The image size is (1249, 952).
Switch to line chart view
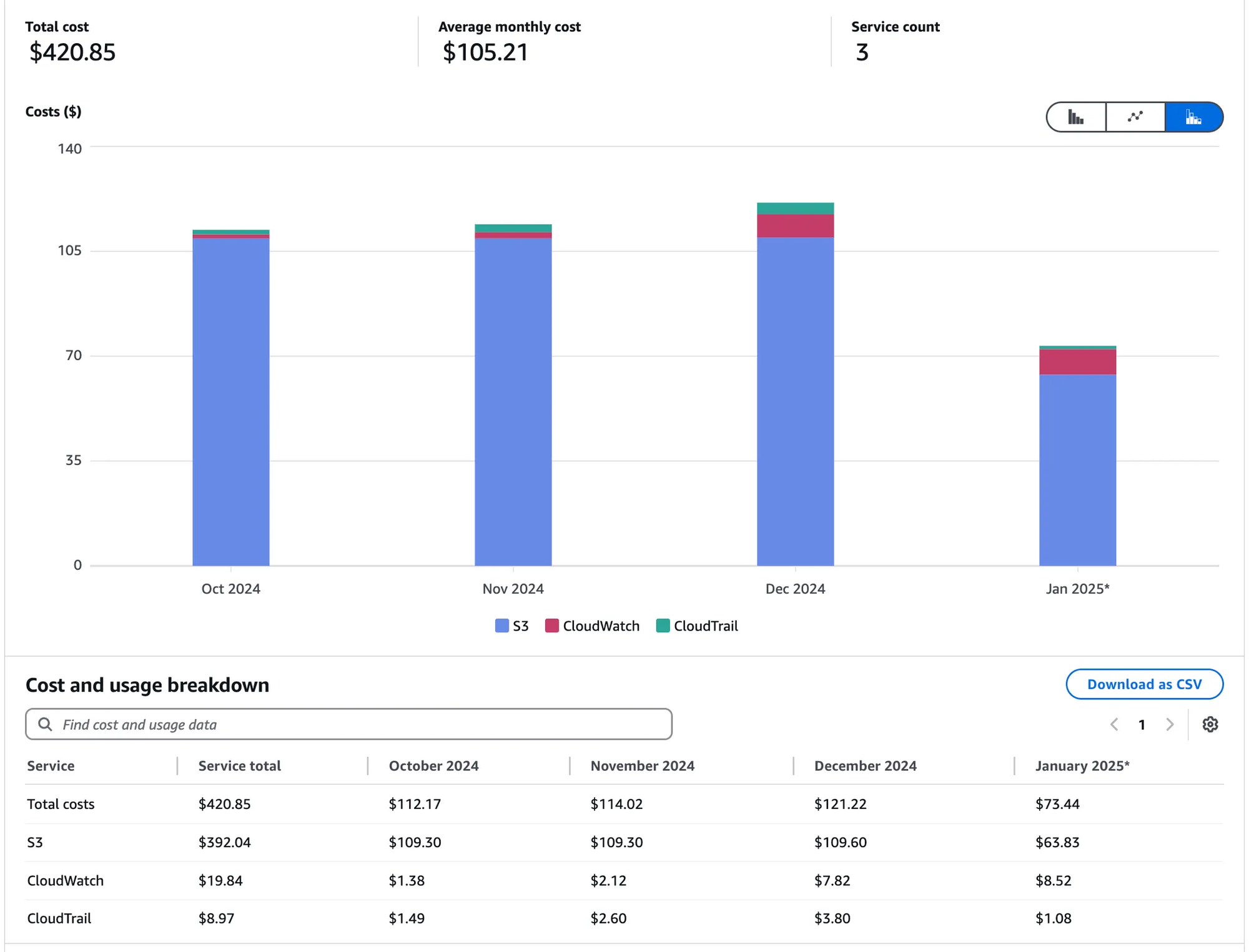(x=1135, y=117)
